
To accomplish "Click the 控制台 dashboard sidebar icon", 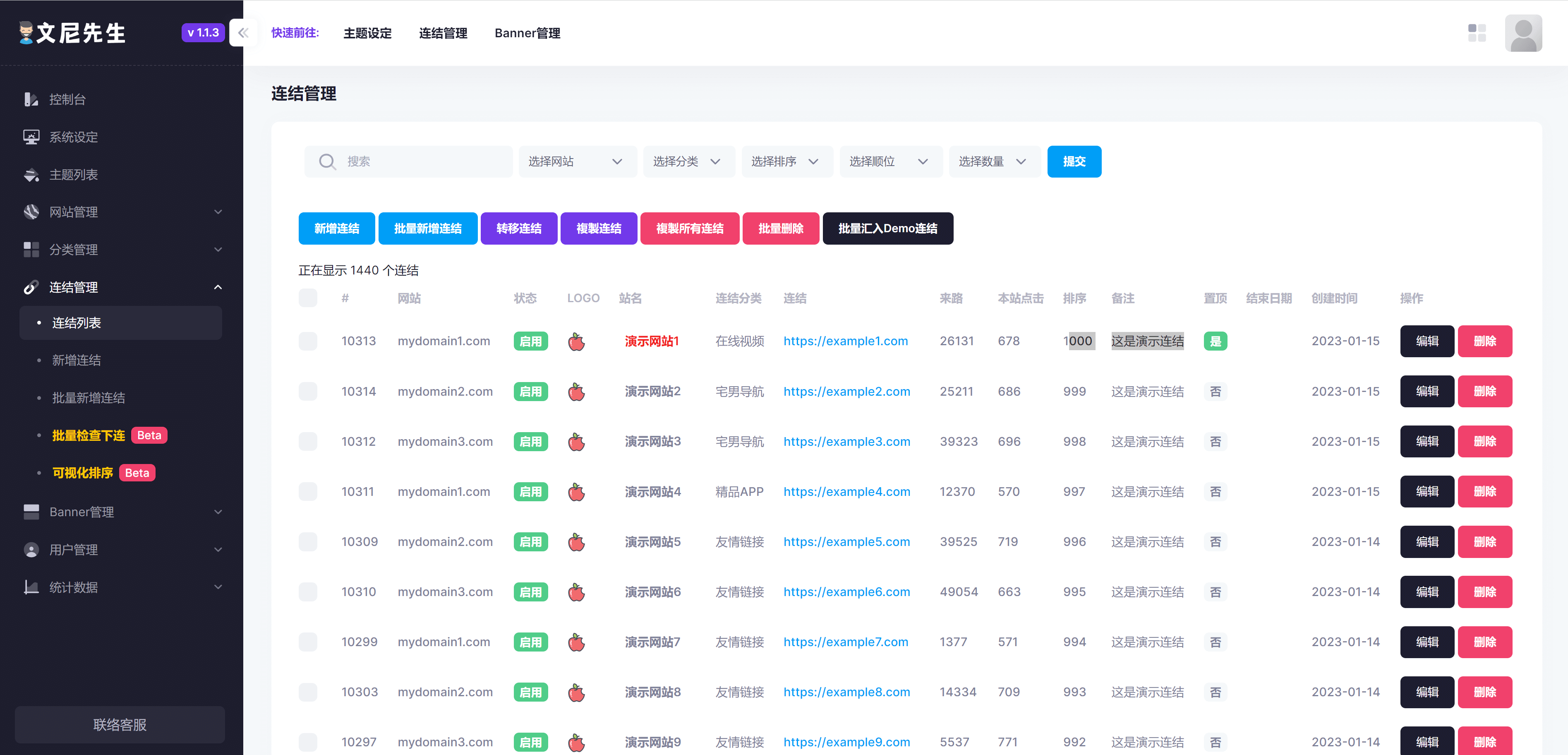I will tap(31, 99).
